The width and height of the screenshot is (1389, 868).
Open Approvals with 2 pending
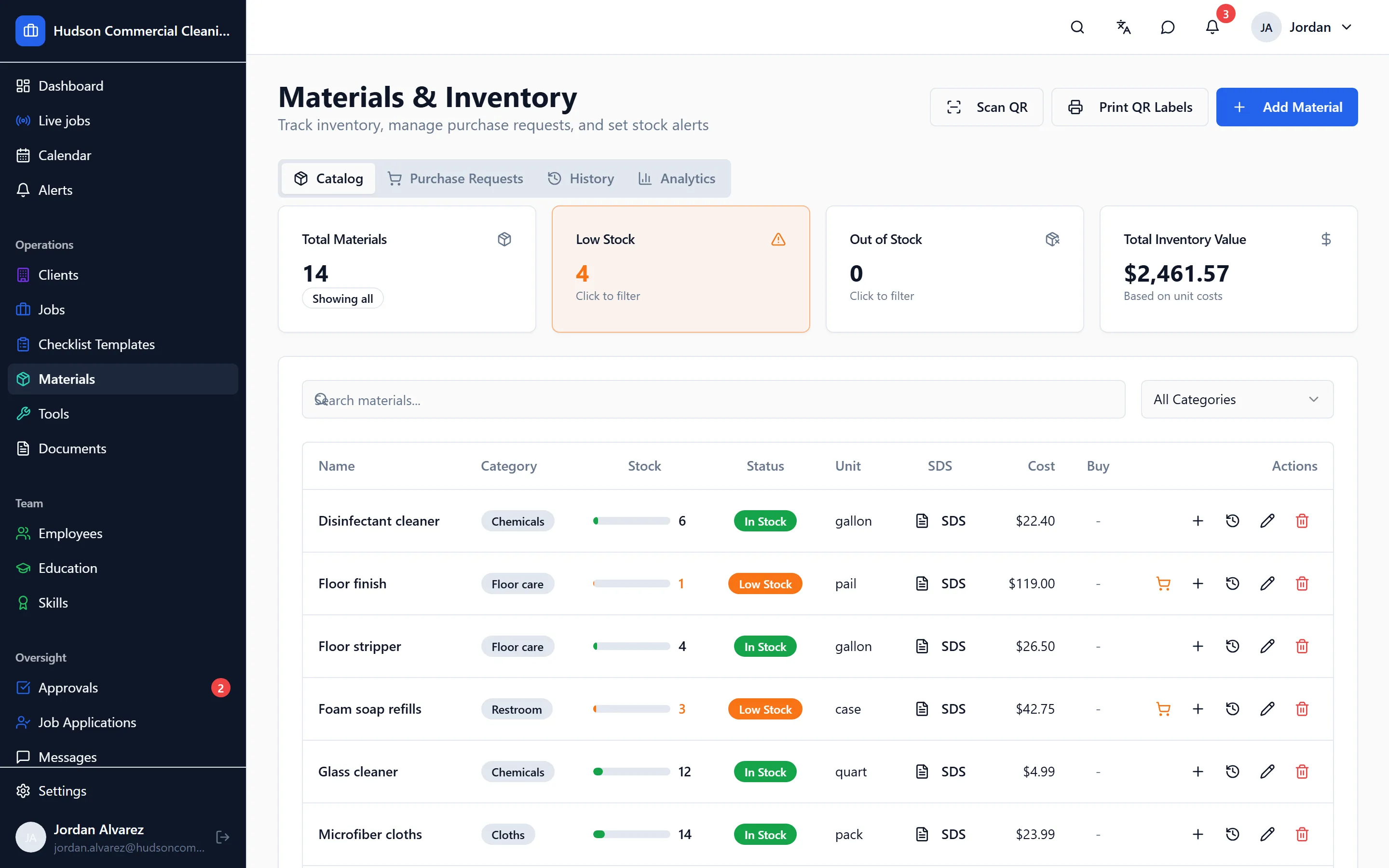(x=123, y=688)
